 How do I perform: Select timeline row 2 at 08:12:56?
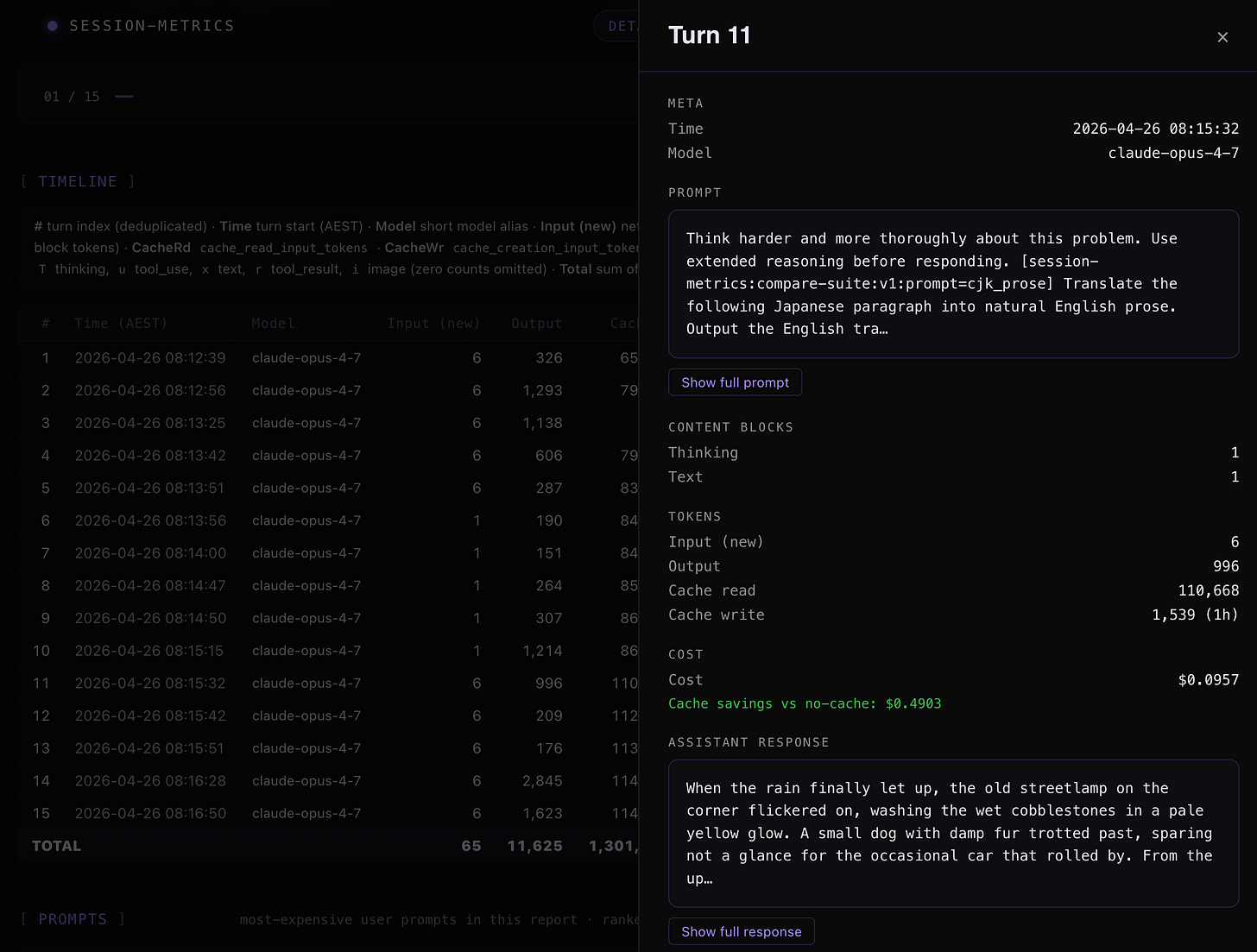[x=329, y=391]
